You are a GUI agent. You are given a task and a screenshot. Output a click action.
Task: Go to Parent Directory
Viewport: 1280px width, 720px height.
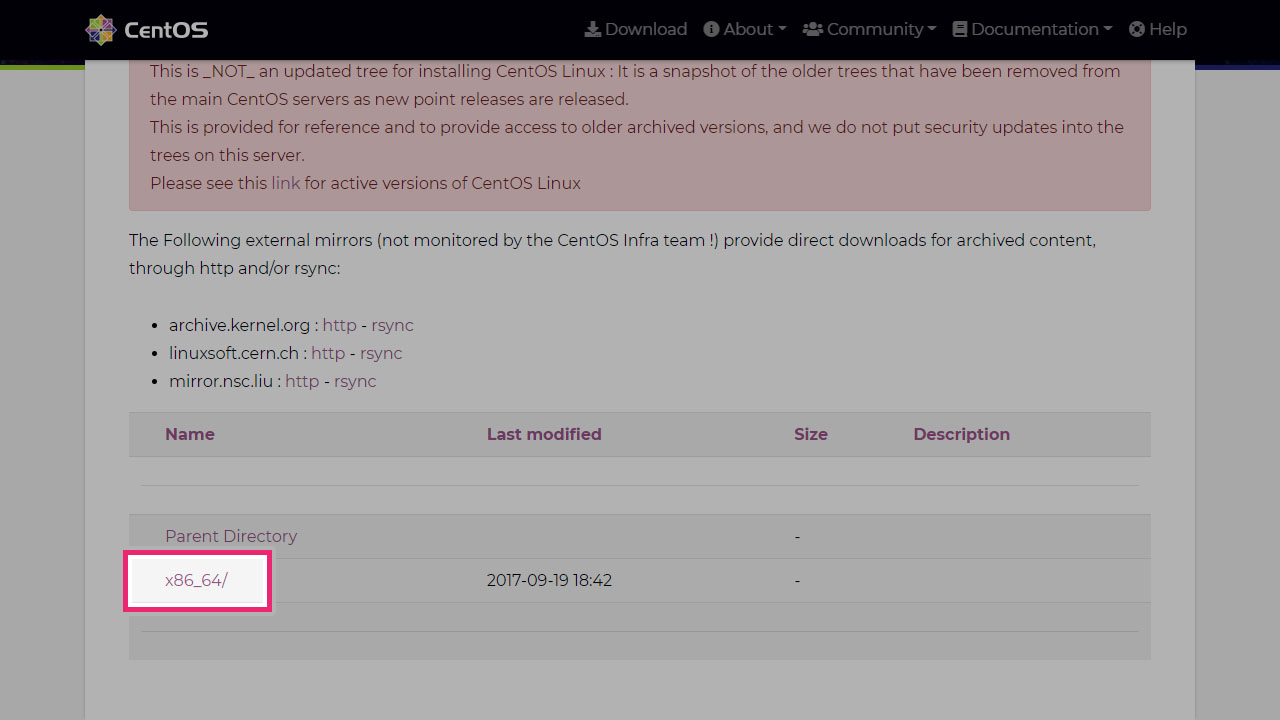(231, 536)
